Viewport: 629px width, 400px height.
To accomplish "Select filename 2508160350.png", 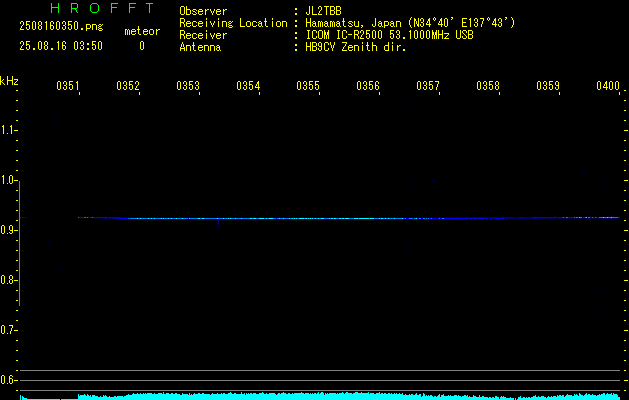I will 61,27.
